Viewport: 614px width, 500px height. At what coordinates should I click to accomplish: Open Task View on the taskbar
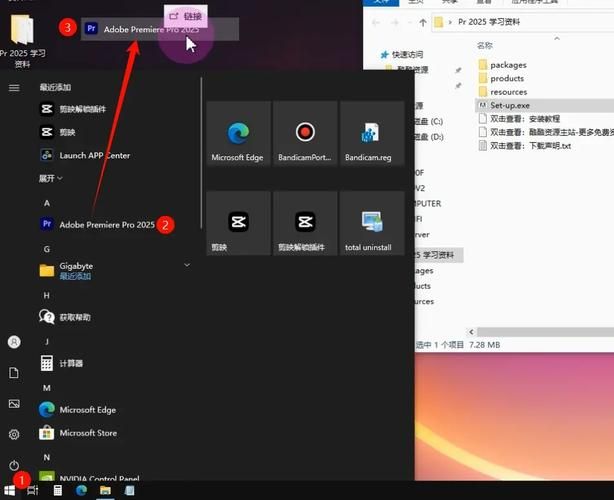33,490
